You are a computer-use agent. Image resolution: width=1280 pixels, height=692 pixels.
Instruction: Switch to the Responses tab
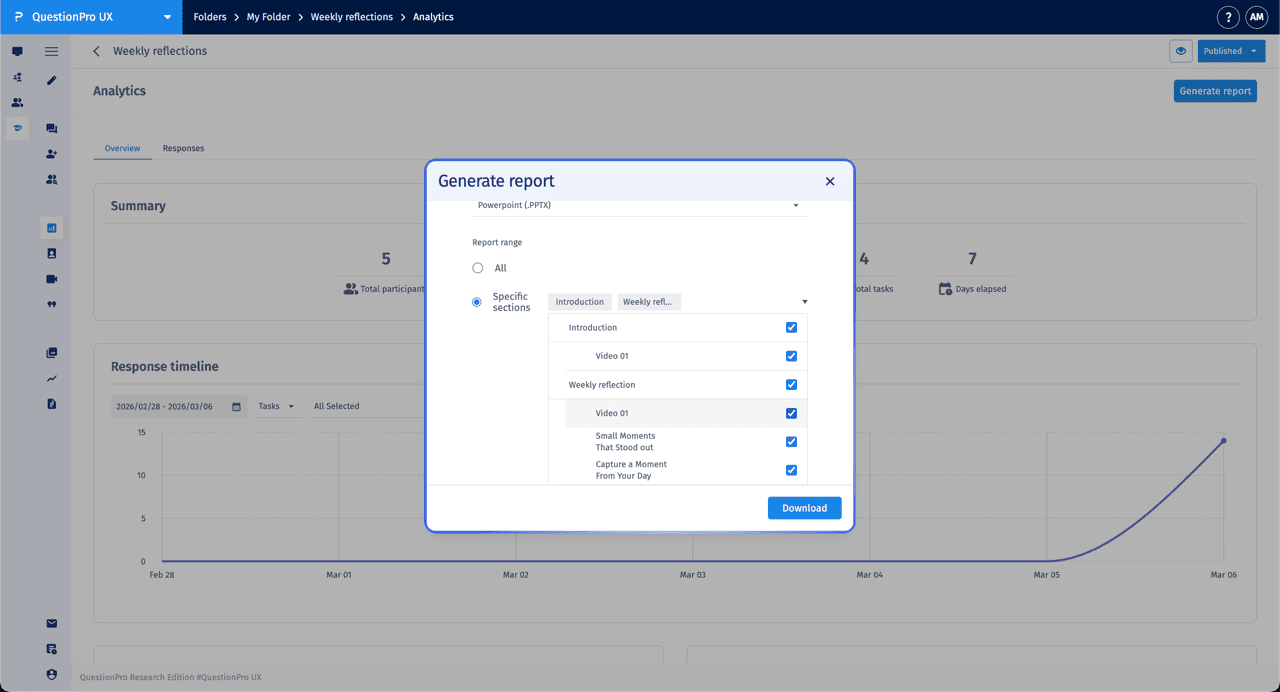(x=183, y=147)
